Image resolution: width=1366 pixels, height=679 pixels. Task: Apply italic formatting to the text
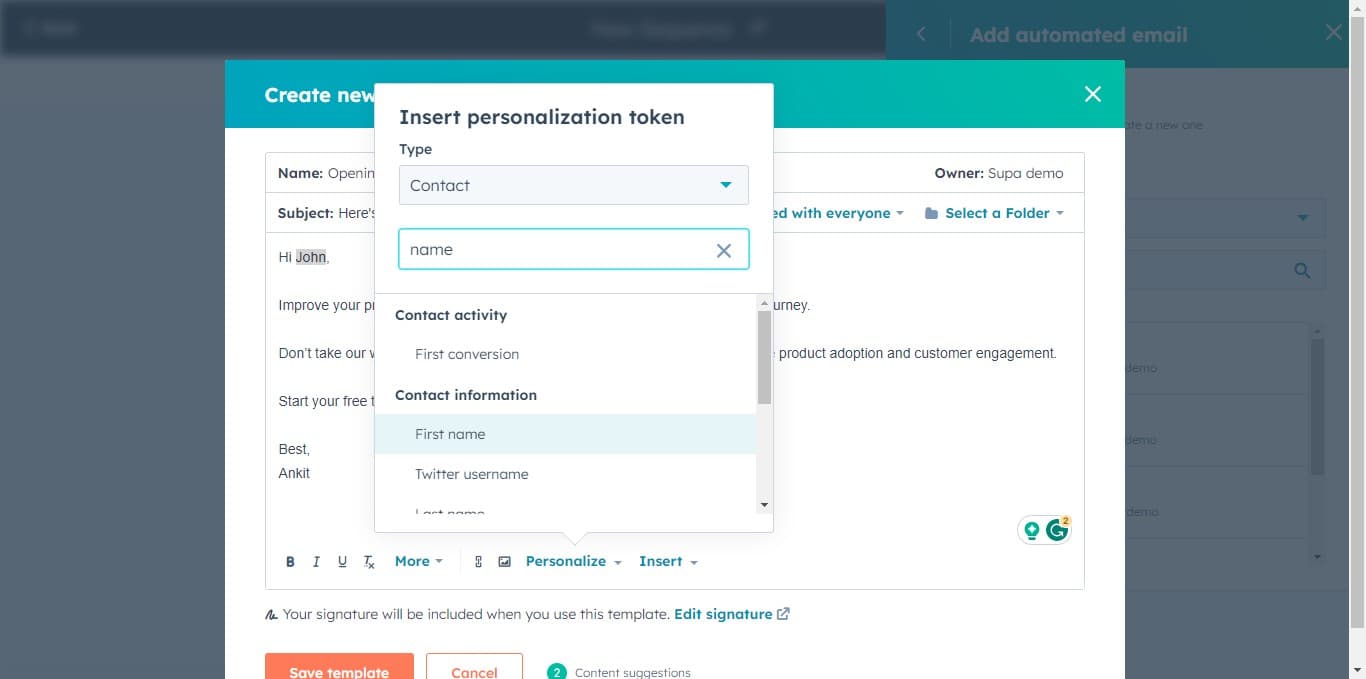(316, 562)
